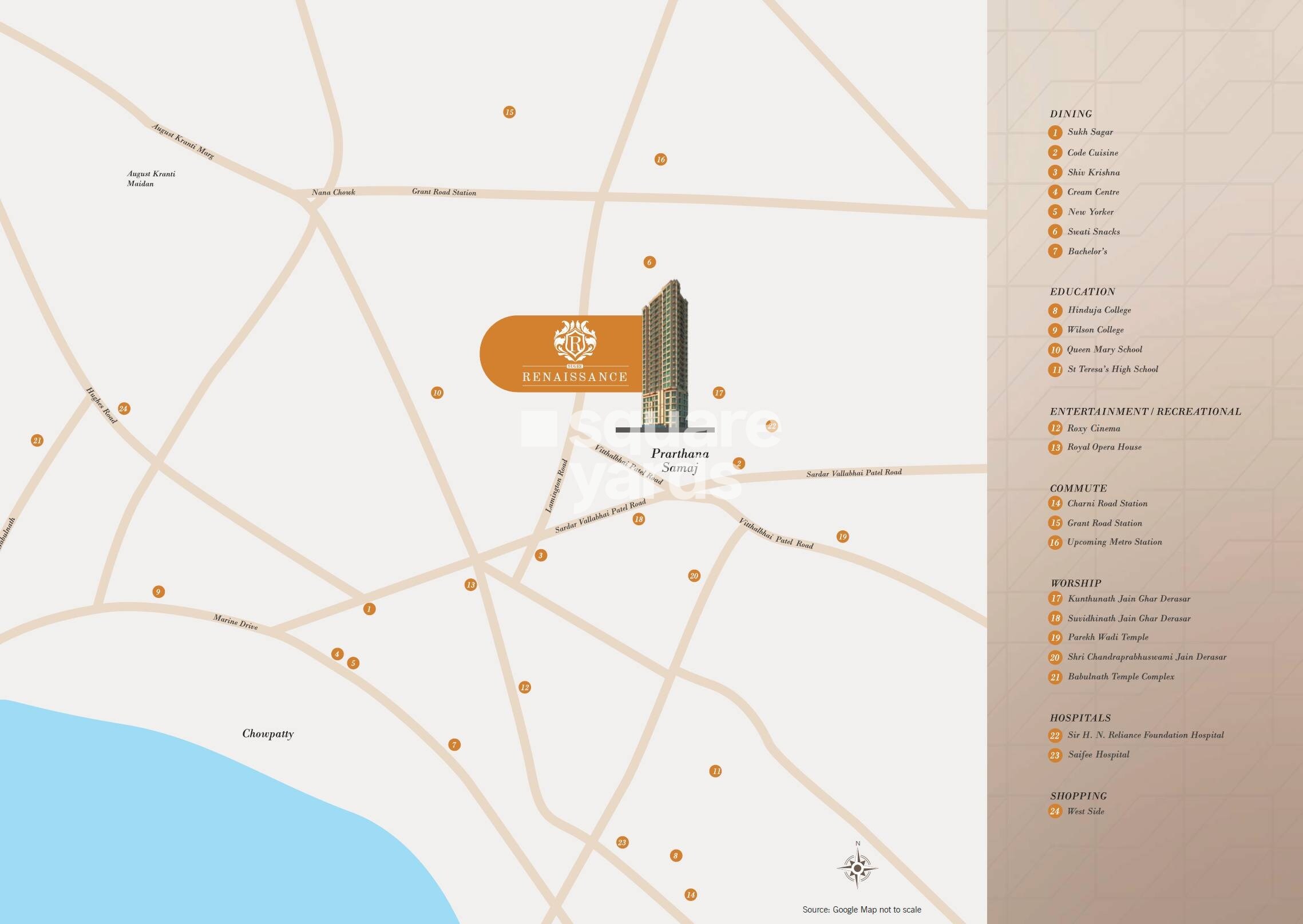Select map marker 6 above the tower
This screenshot has width=1303, height=924.
[x=649, y=262]
